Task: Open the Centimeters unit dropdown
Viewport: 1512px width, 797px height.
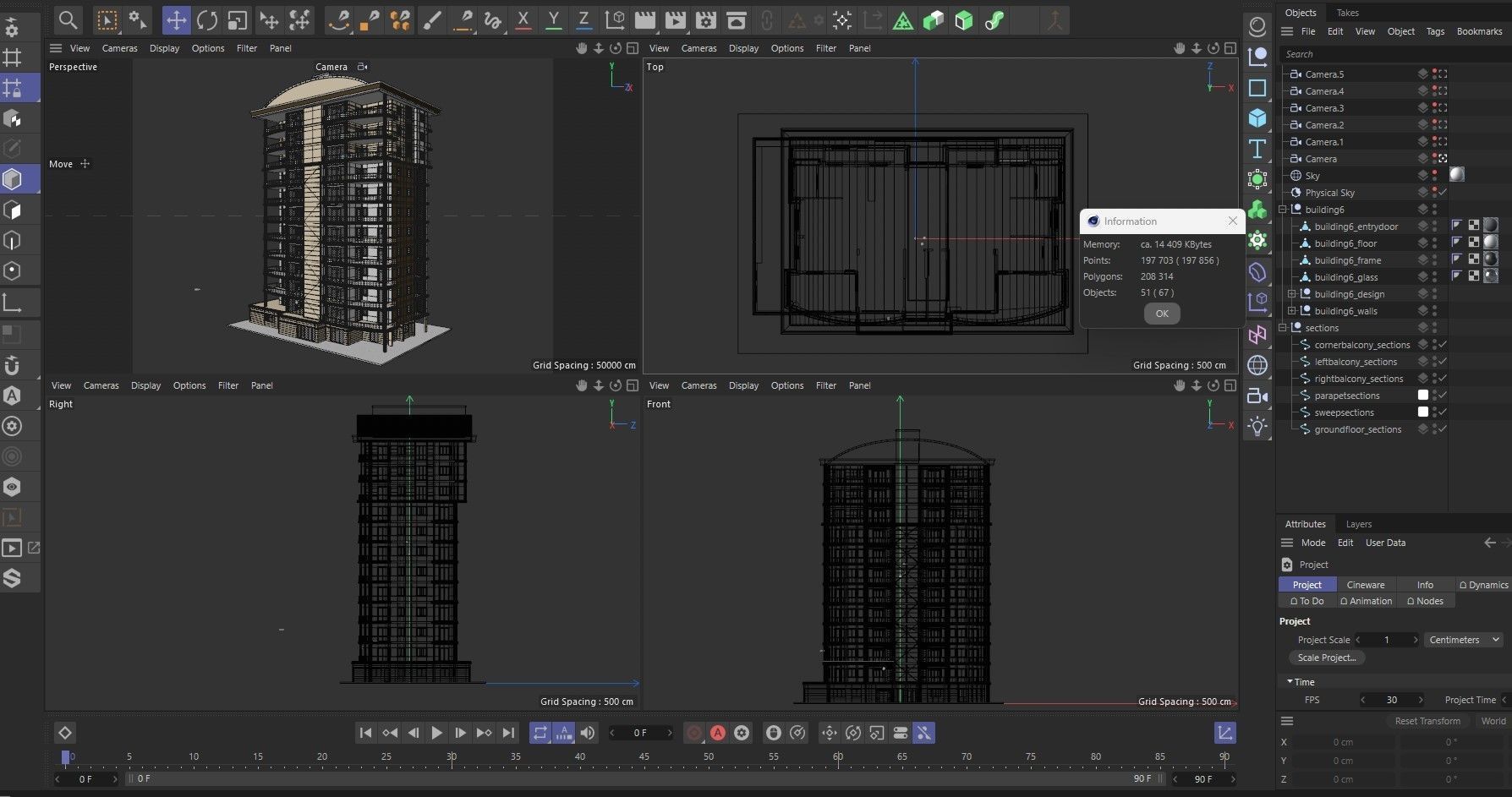Action: pyautogui.click(x=1464, y=640)
